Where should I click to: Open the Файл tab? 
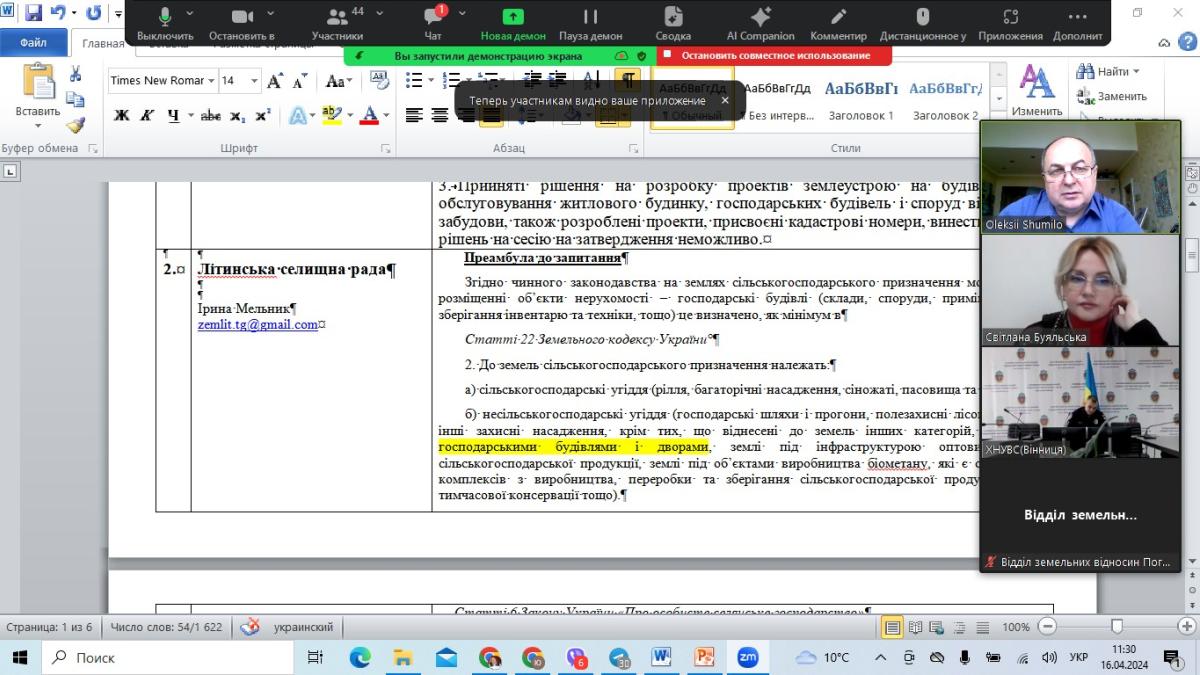click(33, 43)
